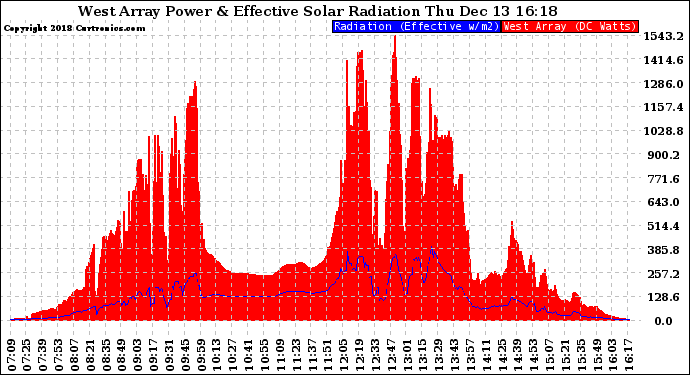The height and width of the screenshot is (375, 690).
Task: Click the 12:47 time label
Action: pos(390,355)
